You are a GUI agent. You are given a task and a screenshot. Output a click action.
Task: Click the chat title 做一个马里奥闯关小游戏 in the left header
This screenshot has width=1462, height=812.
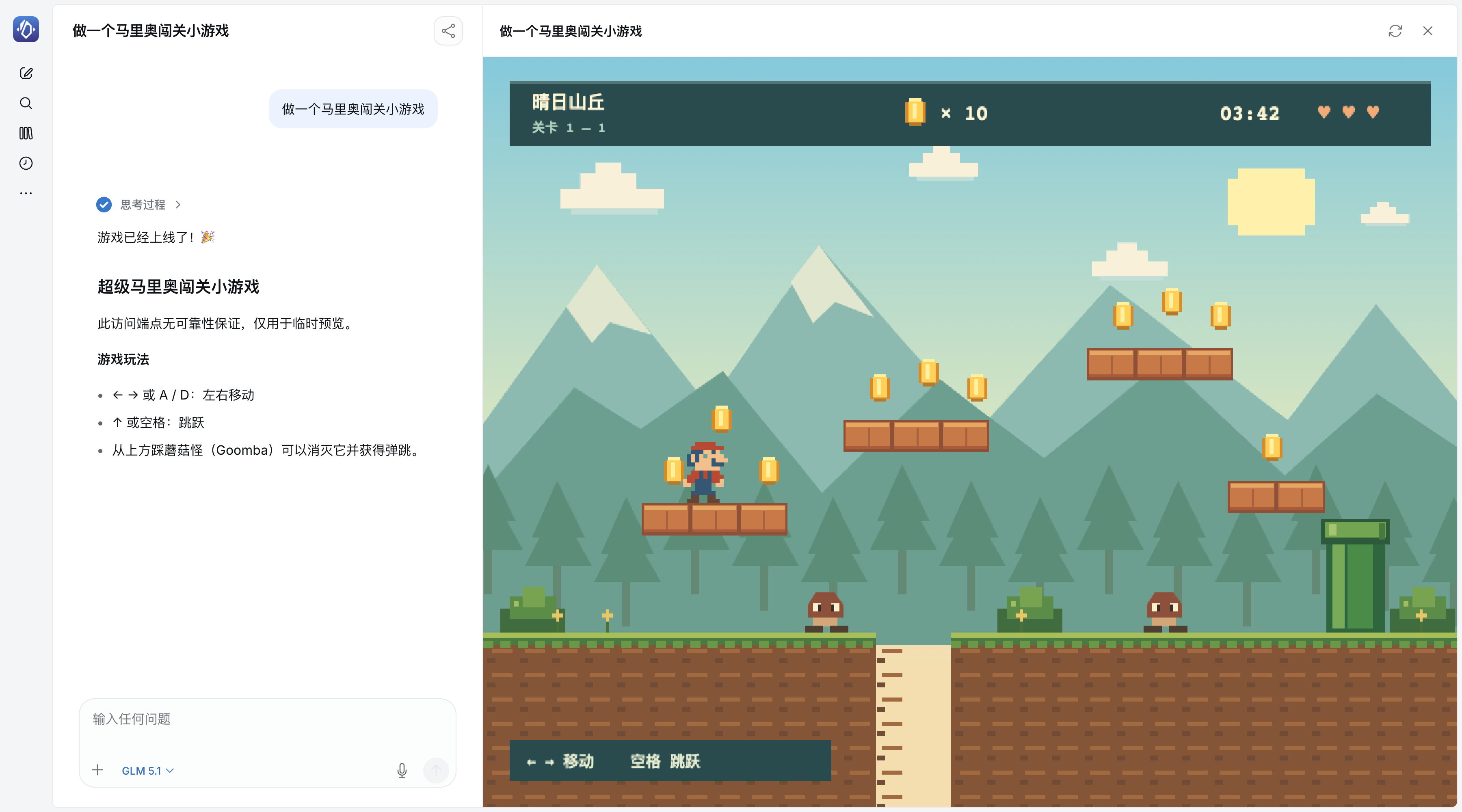[x=150, y=30]
